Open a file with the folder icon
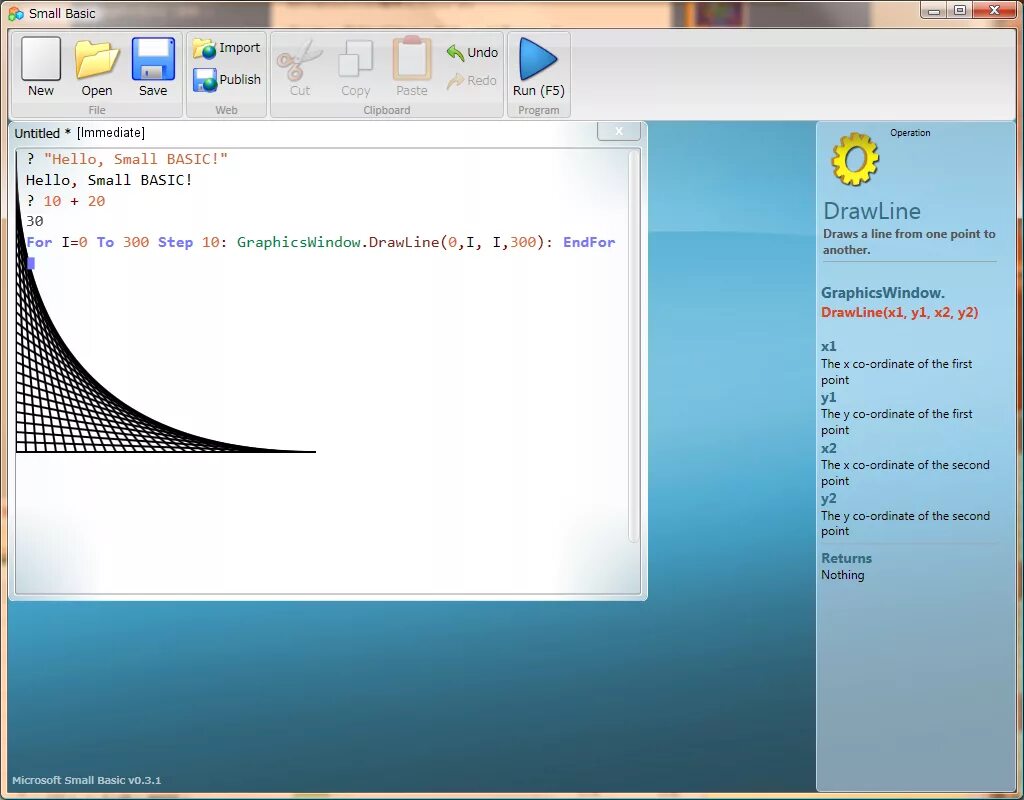The image size is (1024, 800). click(x=97, y=67)
